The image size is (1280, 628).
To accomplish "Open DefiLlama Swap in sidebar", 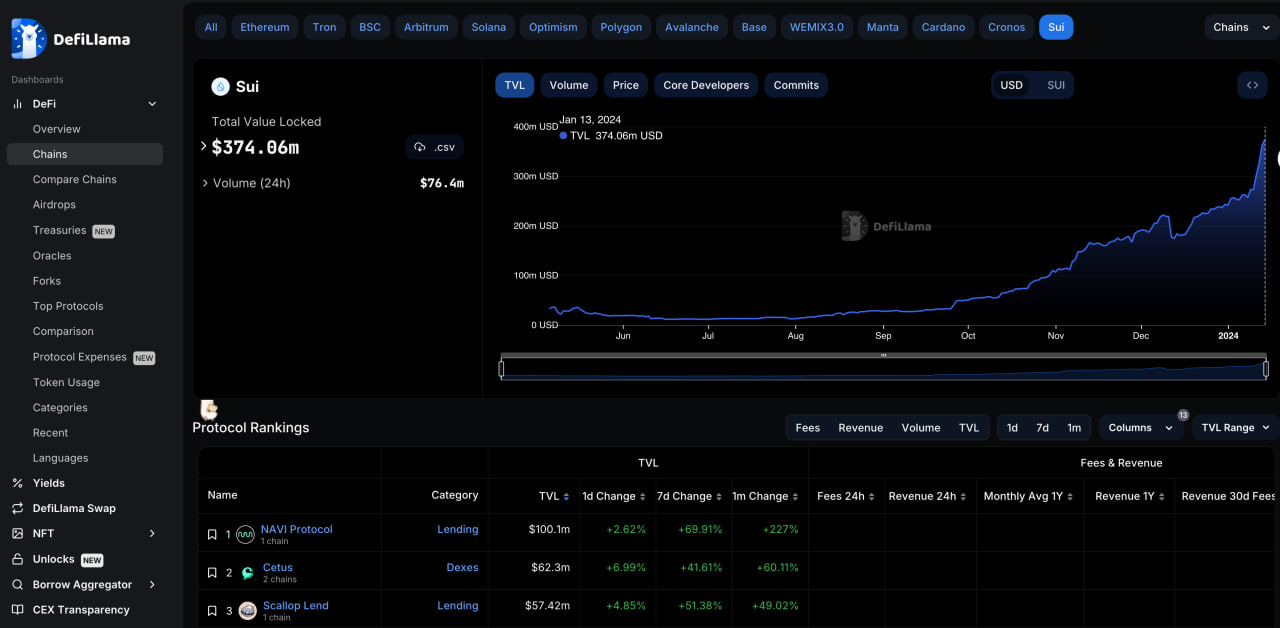I will tap(74, 508).
